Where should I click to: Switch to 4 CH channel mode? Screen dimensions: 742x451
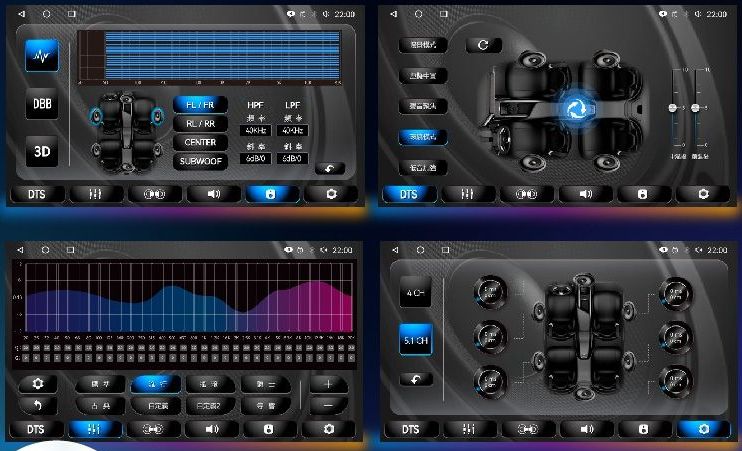(x=414, y=294)
